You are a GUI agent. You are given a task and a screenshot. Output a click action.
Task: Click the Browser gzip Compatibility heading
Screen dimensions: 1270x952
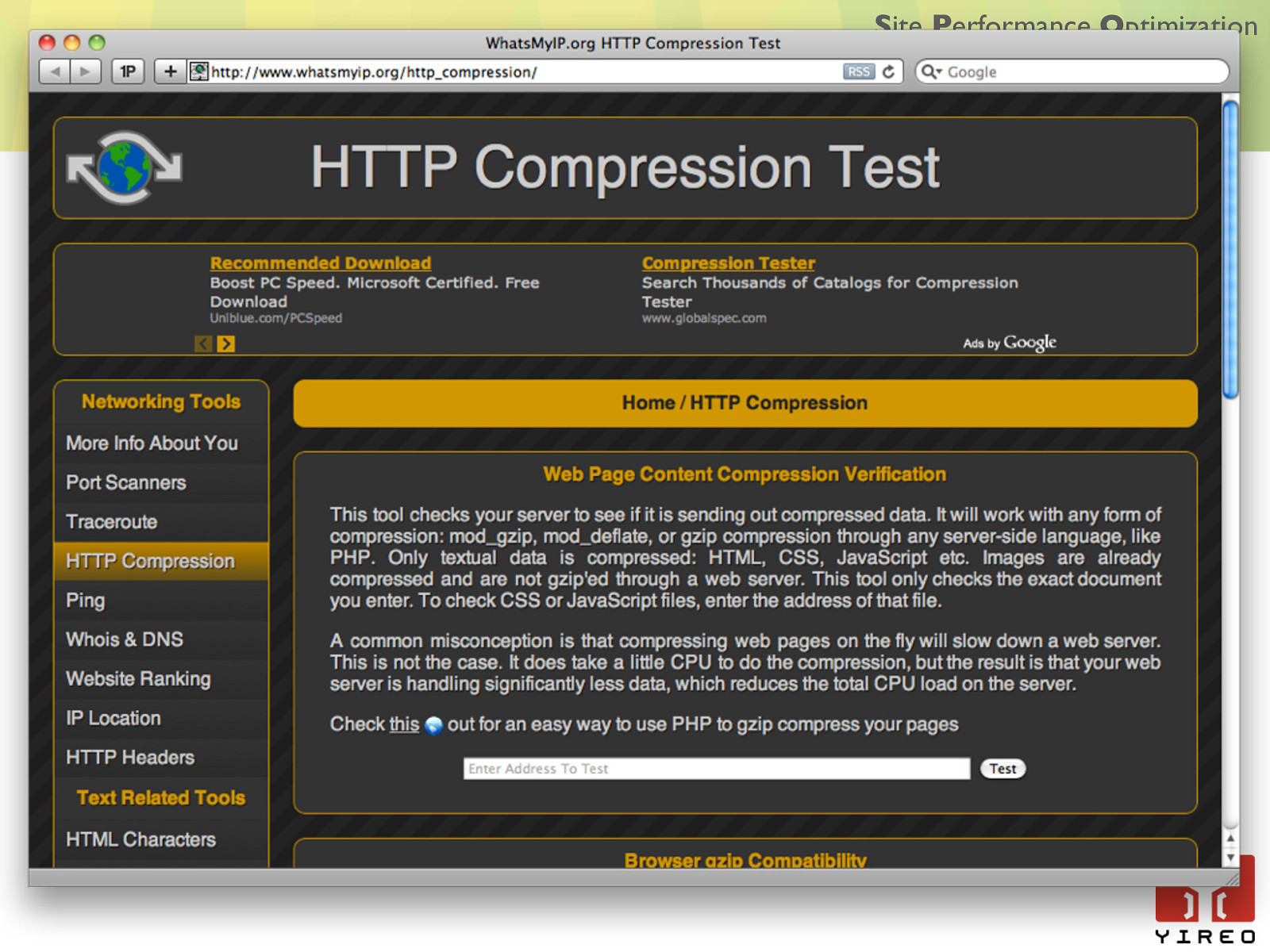click(x=745, y=860)
